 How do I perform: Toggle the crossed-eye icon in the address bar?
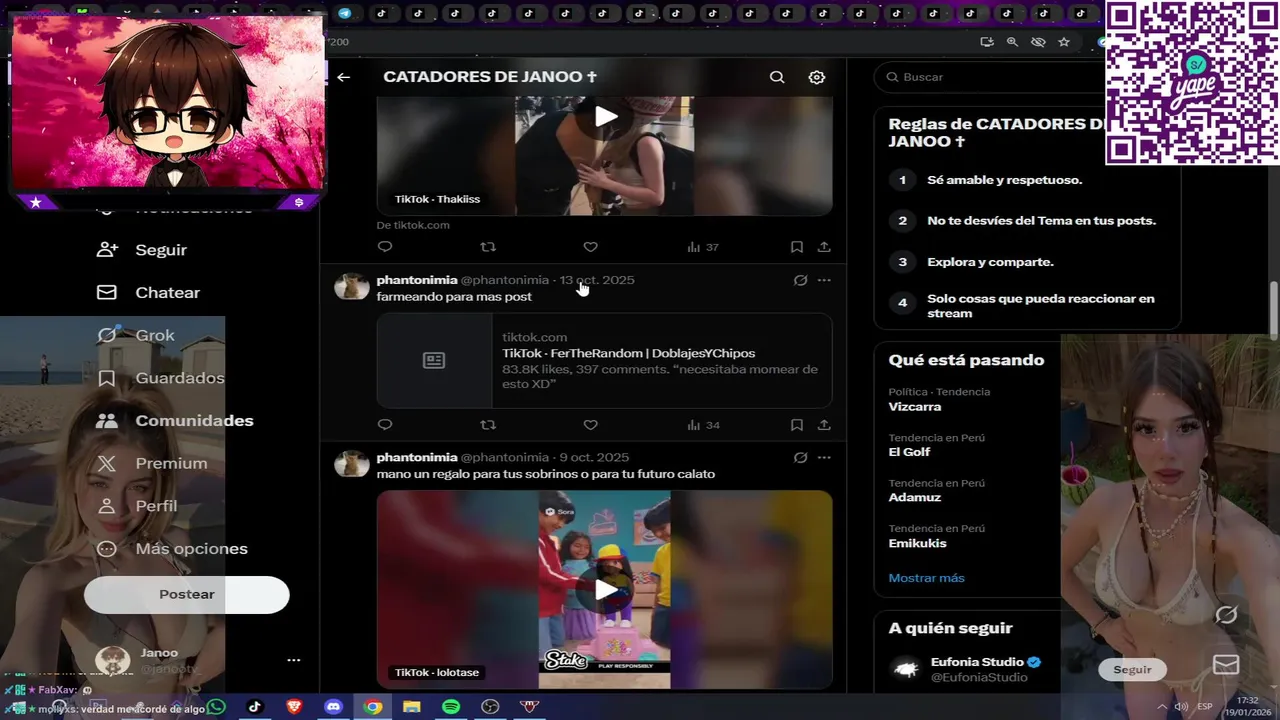(1038, 42)
